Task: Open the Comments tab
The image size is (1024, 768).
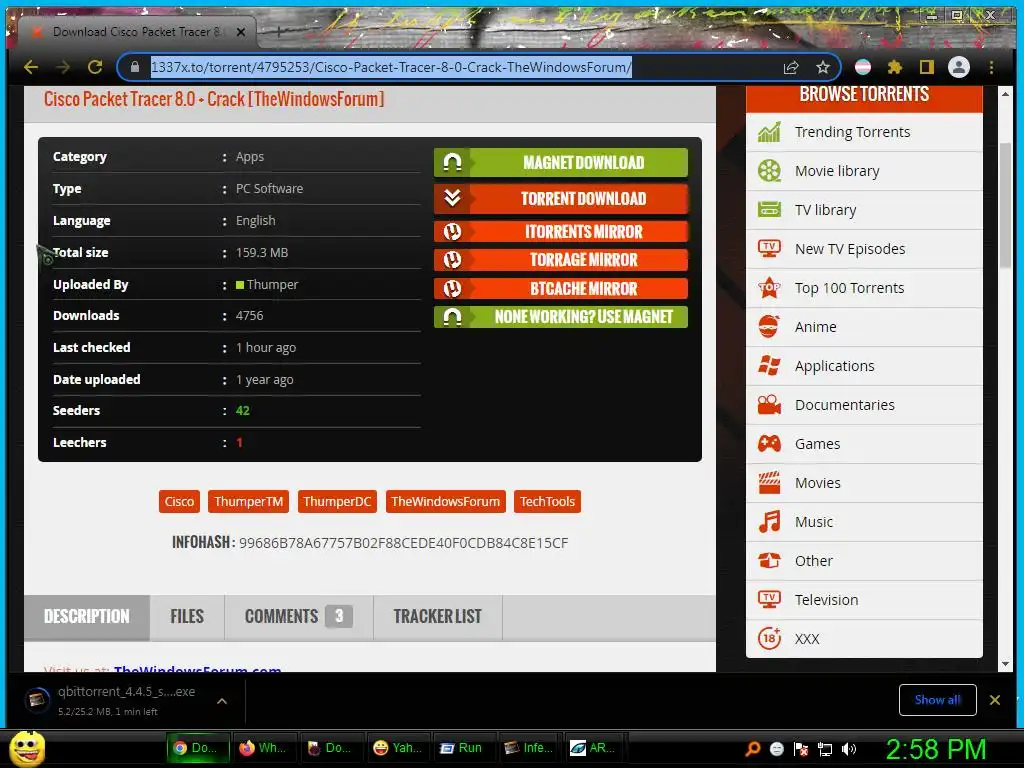Action: pos(298,617)
